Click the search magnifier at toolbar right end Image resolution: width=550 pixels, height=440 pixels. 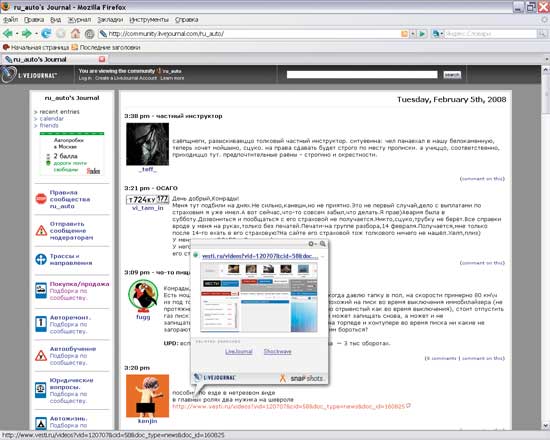pyautogui.click(x=542, y=34)
